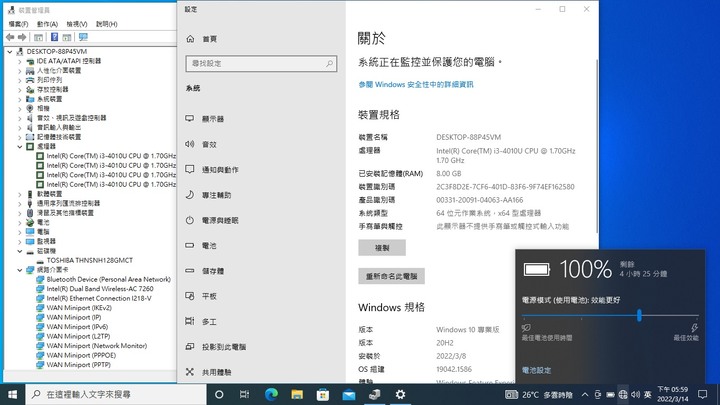This screenshot has height=405, width=720.
Task: Expand the 監視器 monitors node
Action: [x=20, y=242]
